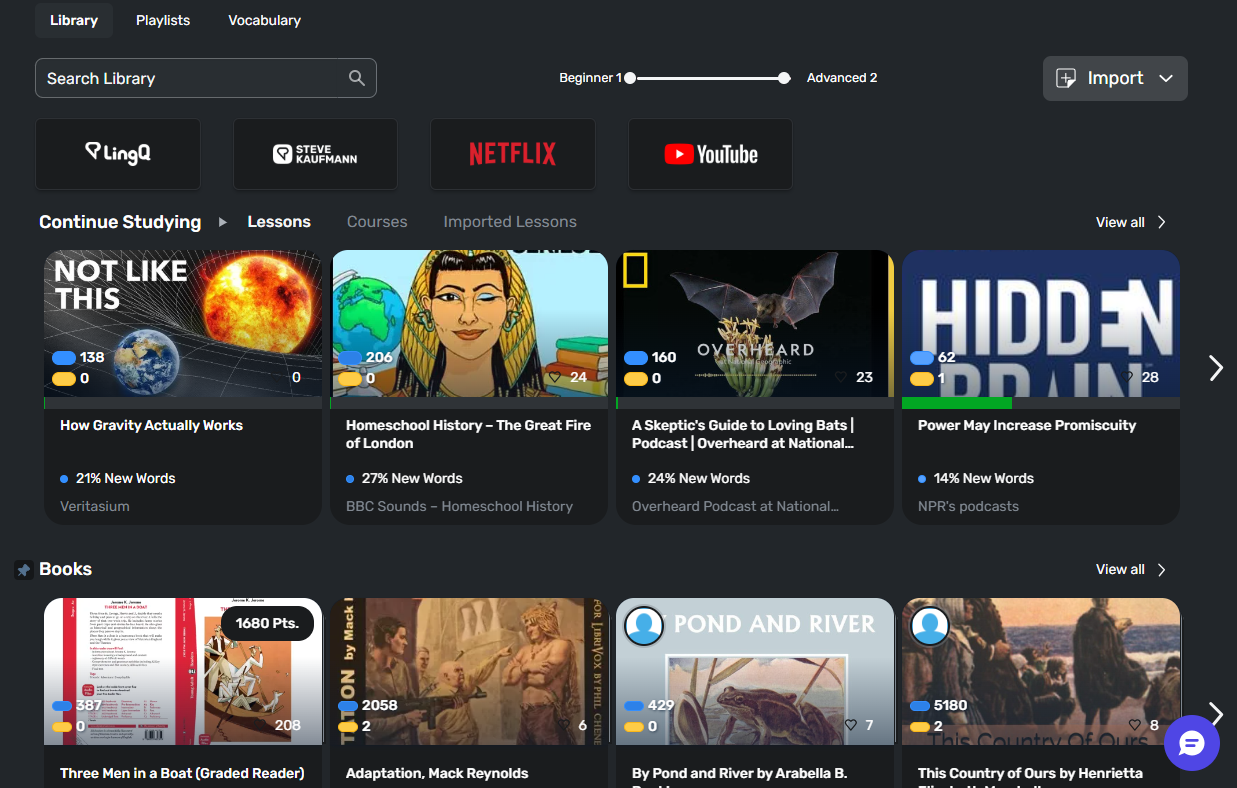Click the Advanced 2 slider handle
Viewport: 1237px width, 788px height.
[784, 78]
